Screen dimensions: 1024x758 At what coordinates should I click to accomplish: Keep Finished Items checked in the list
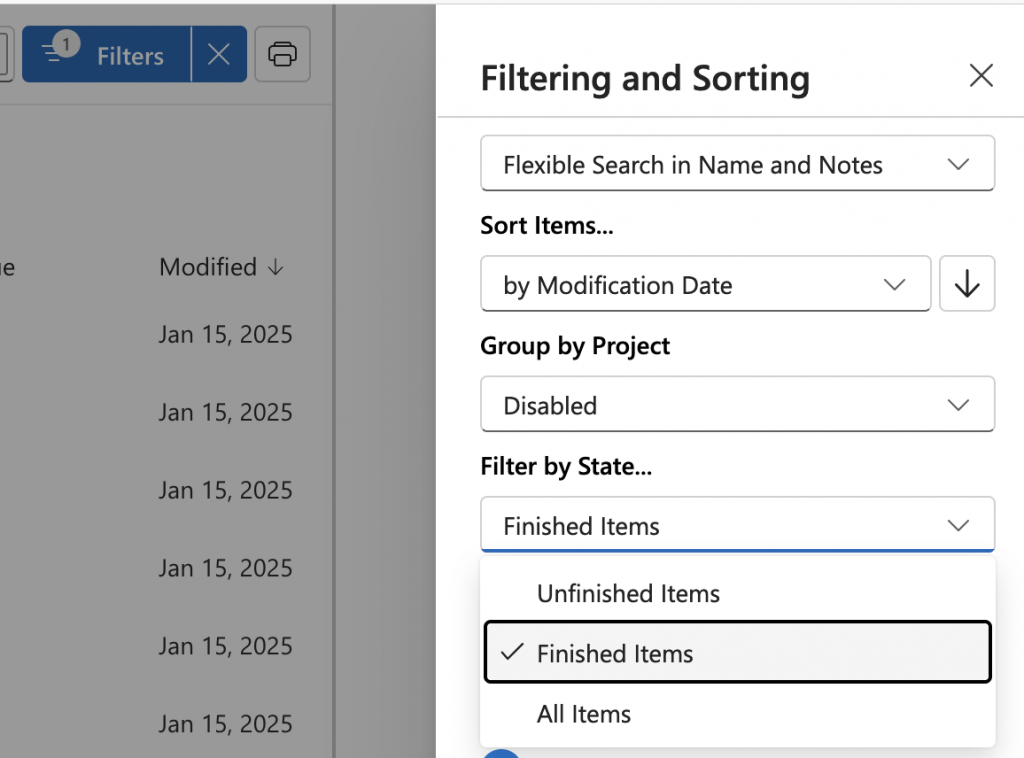tap(614, 652)
